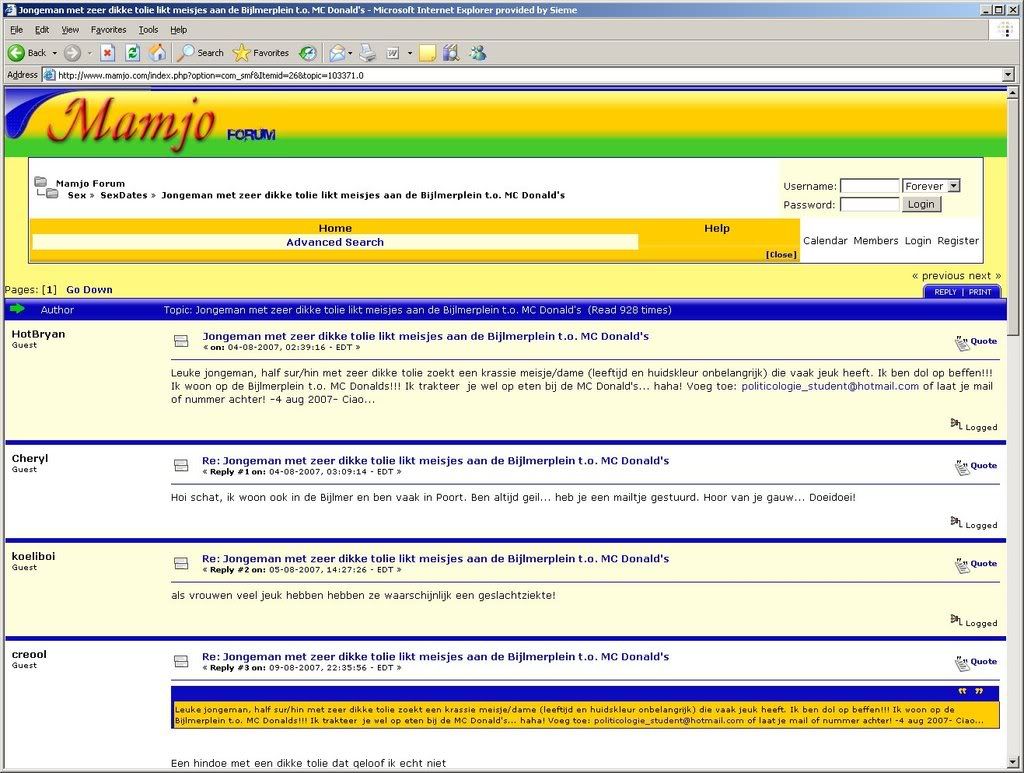
Task: Open the Help menu in menu bar
Action: tap(178, 29)
